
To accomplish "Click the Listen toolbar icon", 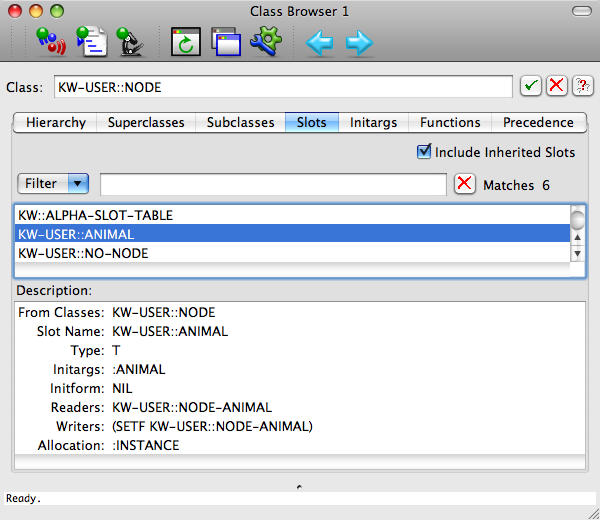I will (x=51, y=42).
